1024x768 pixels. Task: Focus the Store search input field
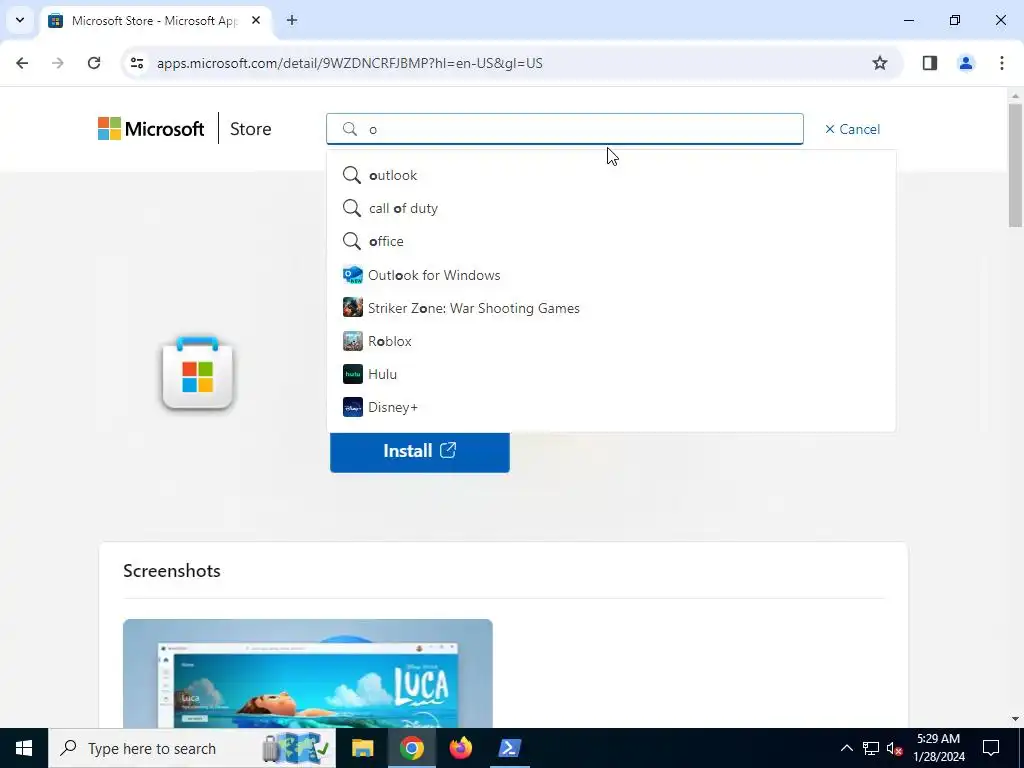565,129
